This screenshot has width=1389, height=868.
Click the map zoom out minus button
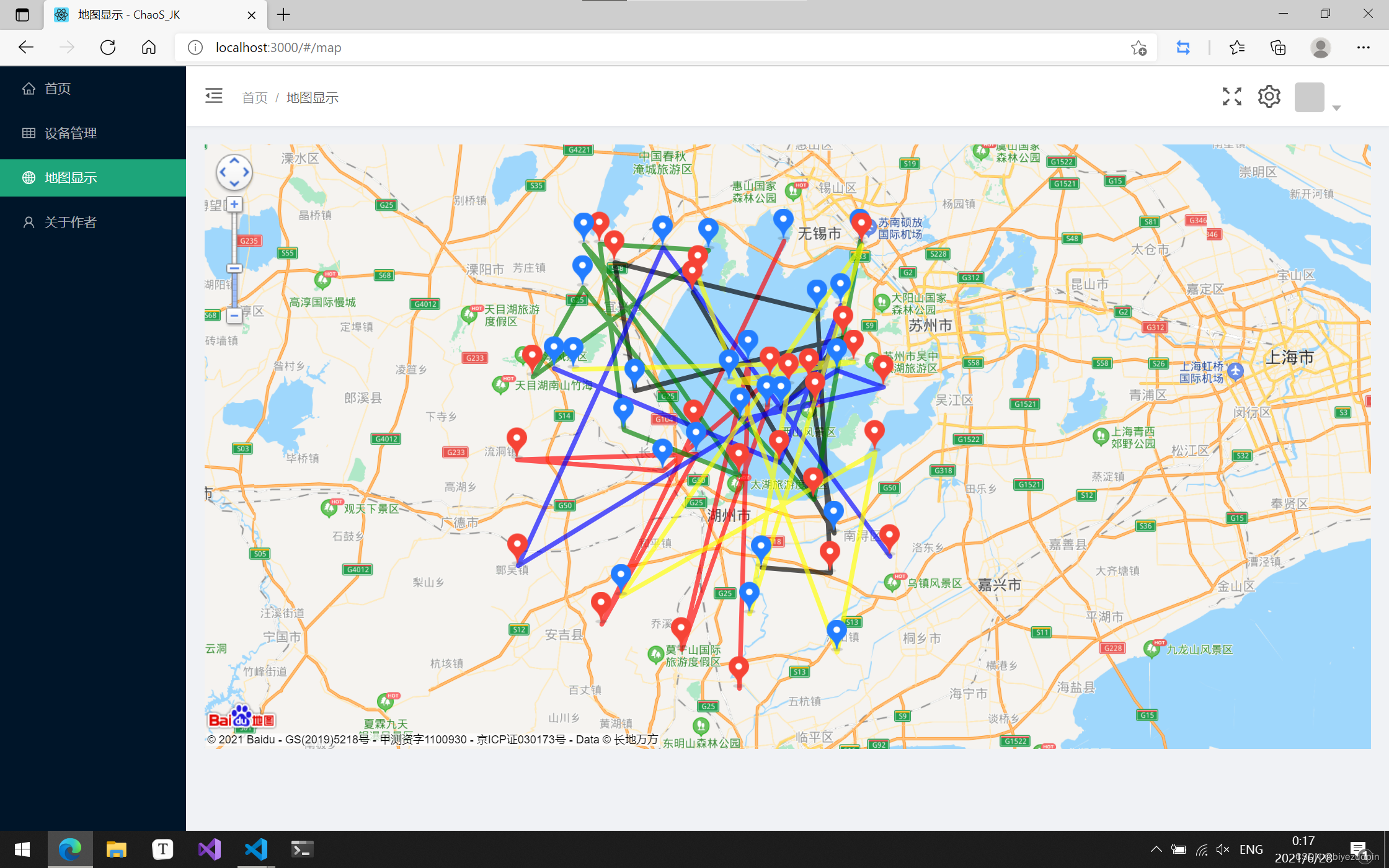234,316
